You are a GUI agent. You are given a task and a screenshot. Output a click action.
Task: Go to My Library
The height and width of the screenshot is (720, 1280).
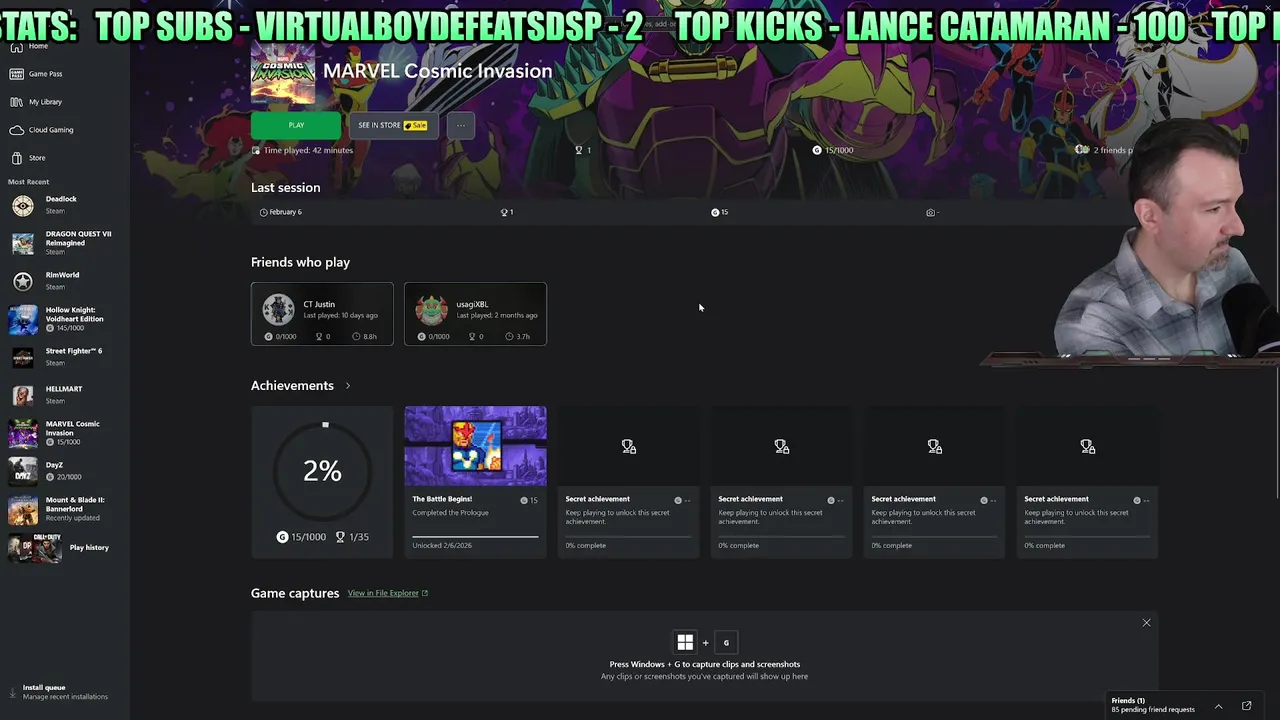45,102
